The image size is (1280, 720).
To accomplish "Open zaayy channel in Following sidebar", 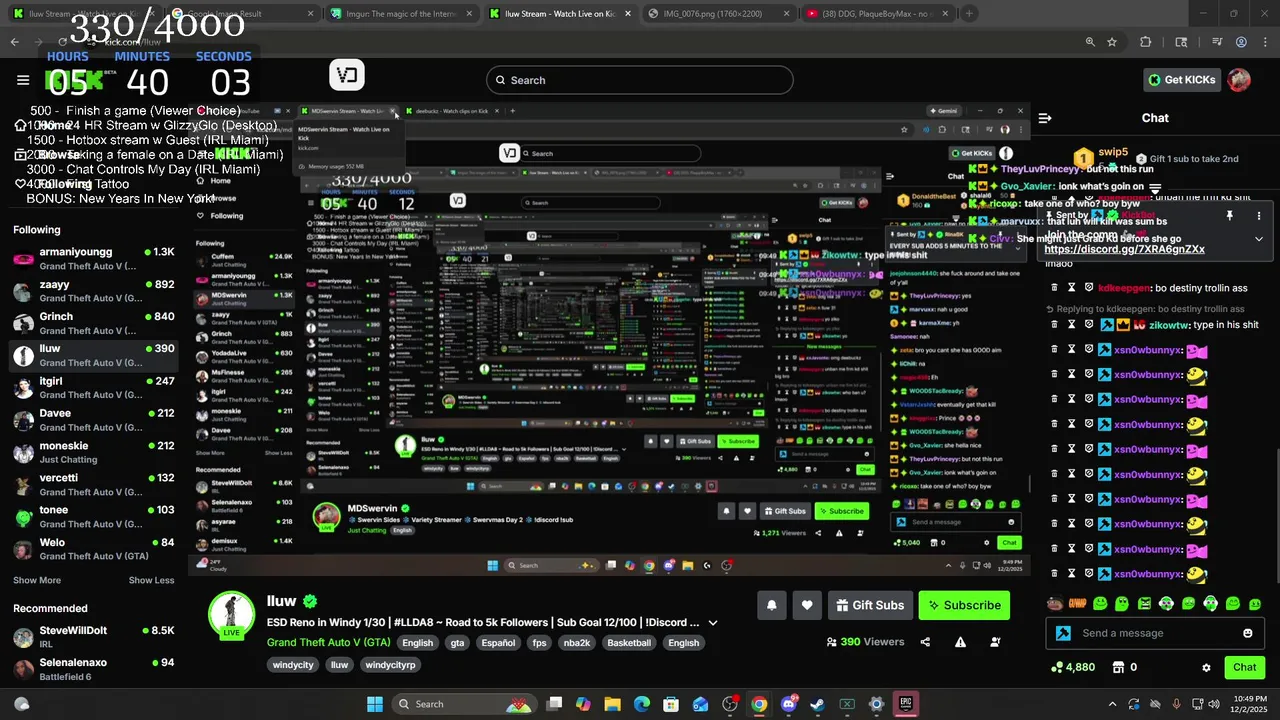I will click(x=93, y=291).
